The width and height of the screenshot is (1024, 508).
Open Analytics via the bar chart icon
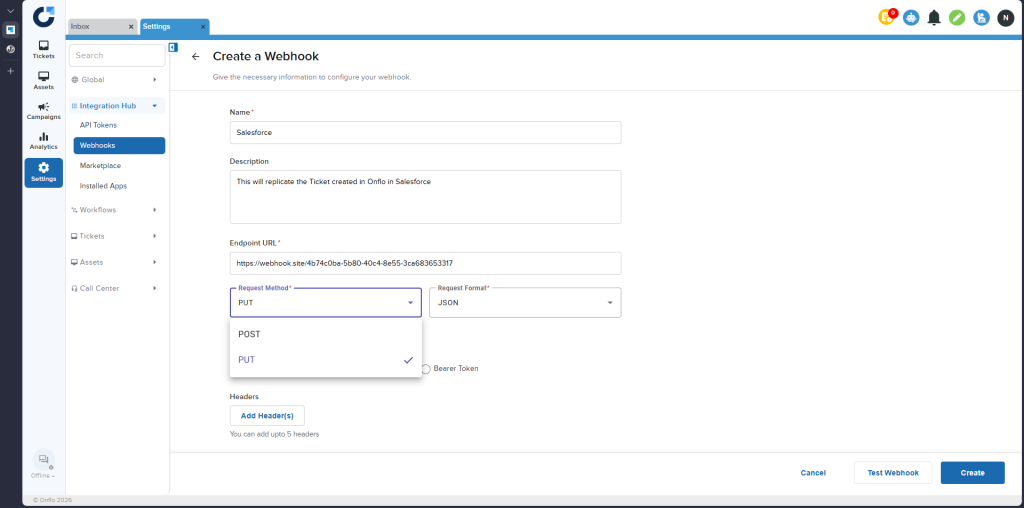pyautogui.click(x=44, y=141)
